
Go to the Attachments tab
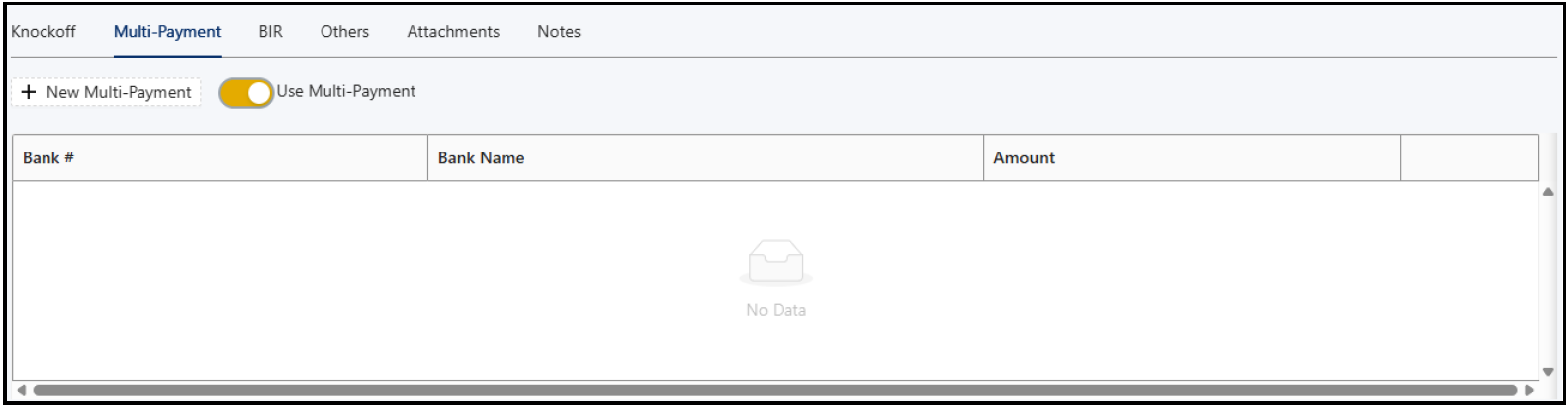click(453, 32)
